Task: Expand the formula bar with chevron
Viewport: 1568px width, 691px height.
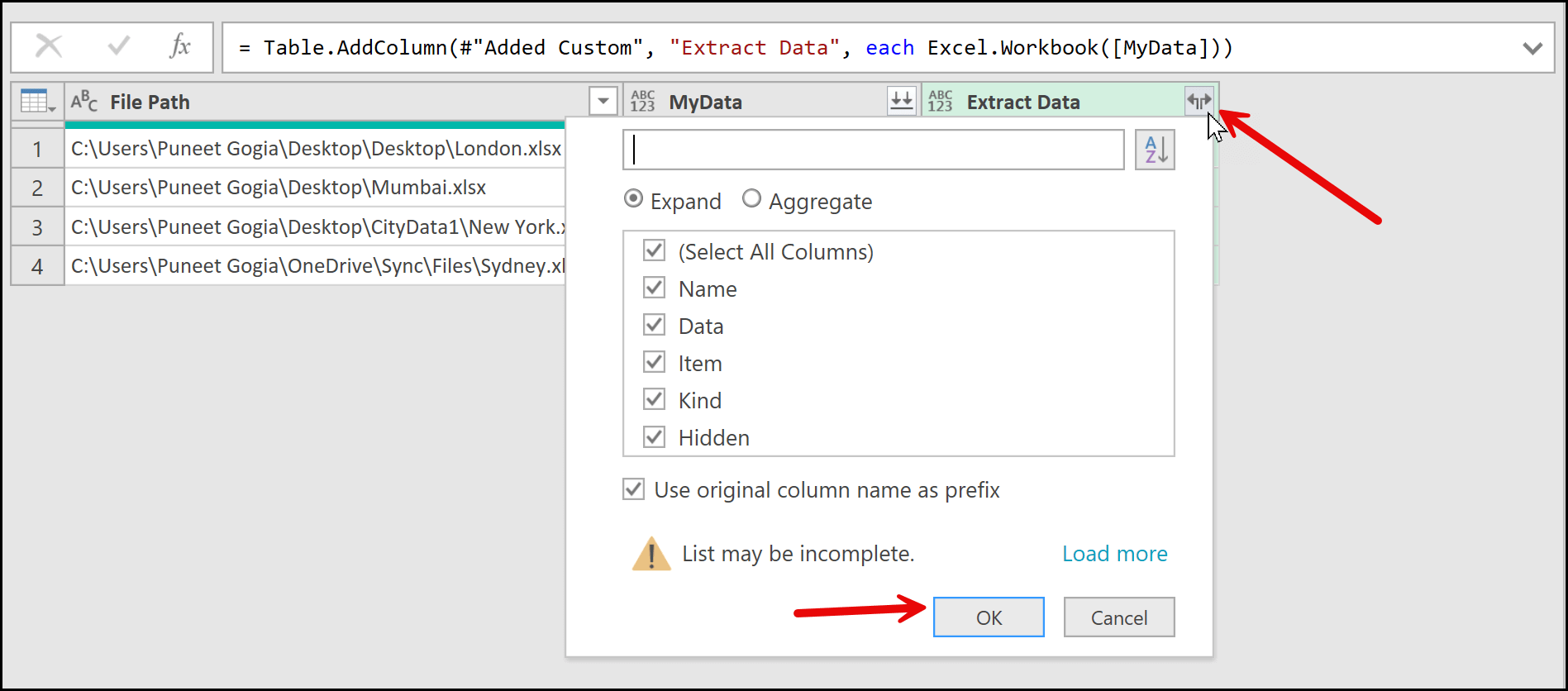Action: [x=1532, y=48]
